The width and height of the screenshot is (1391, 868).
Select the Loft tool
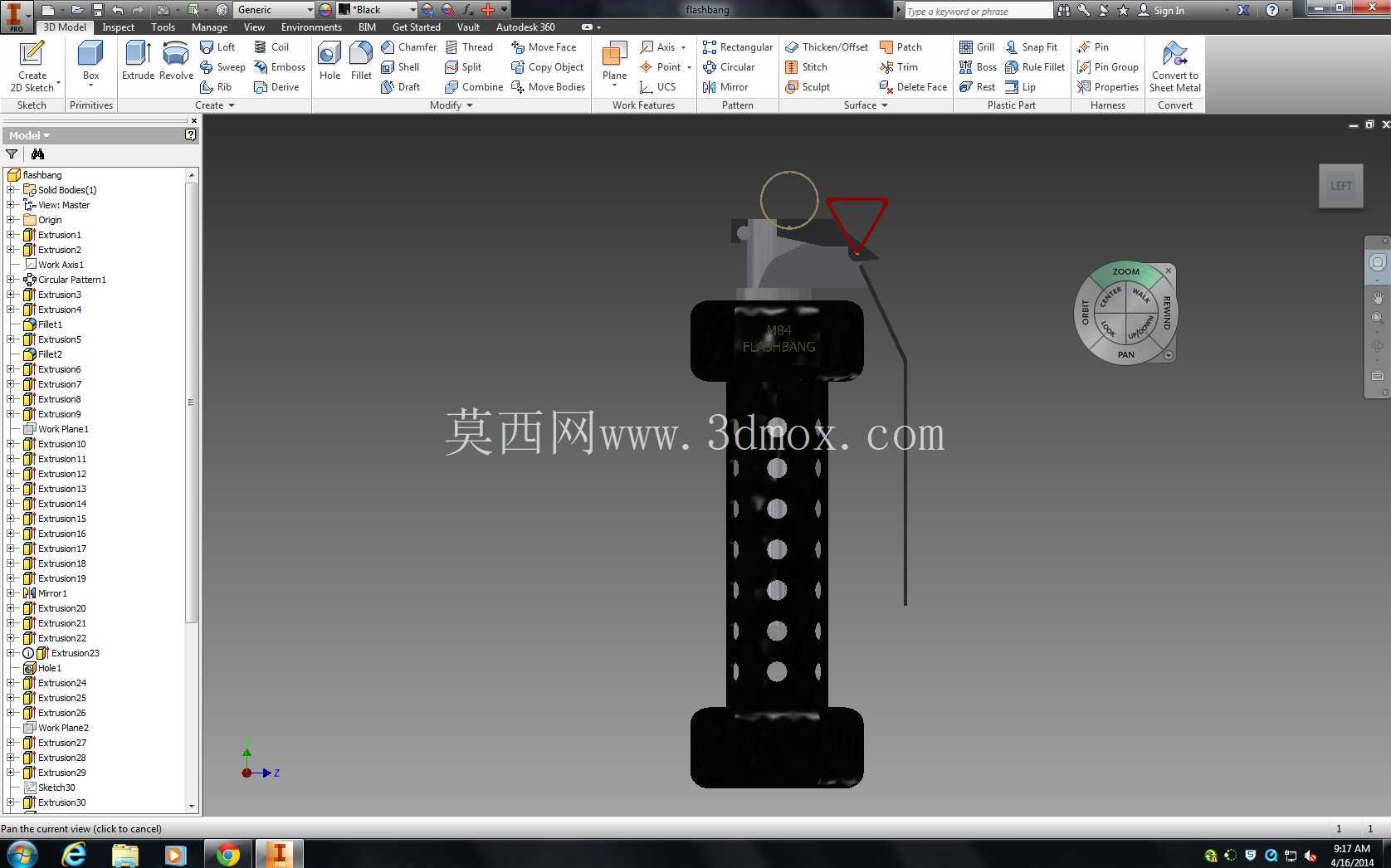click(218, 47)
